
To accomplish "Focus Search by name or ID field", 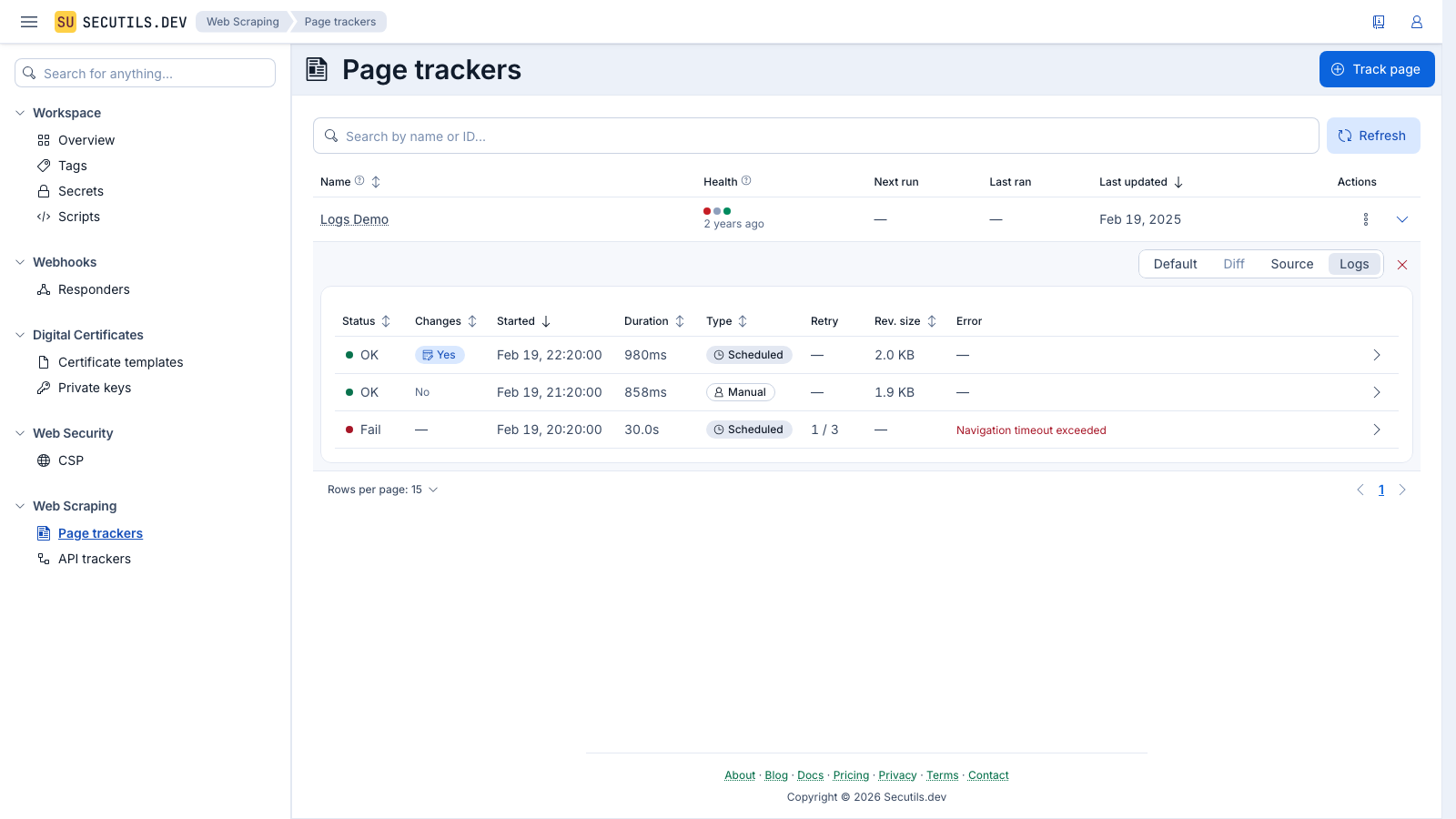I will coord(816,136).
